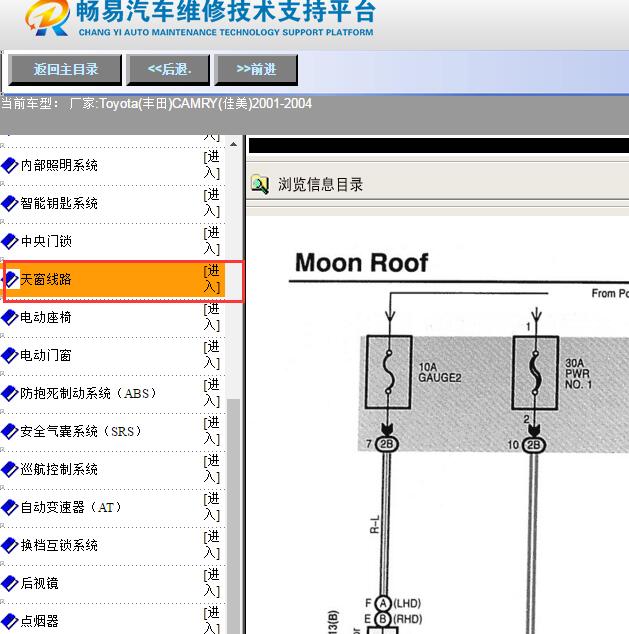The height and width of the screenshot is (634, 629).
Task: Click the book icon beside 智能钥匙系统
Action: 10,203
